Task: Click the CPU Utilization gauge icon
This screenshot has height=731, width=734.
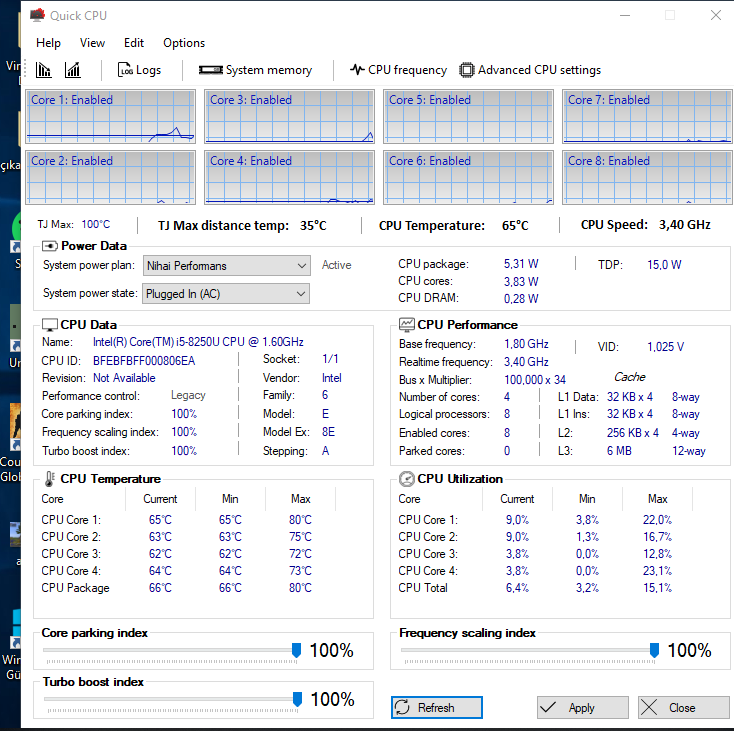Action: tap(406, 479)
